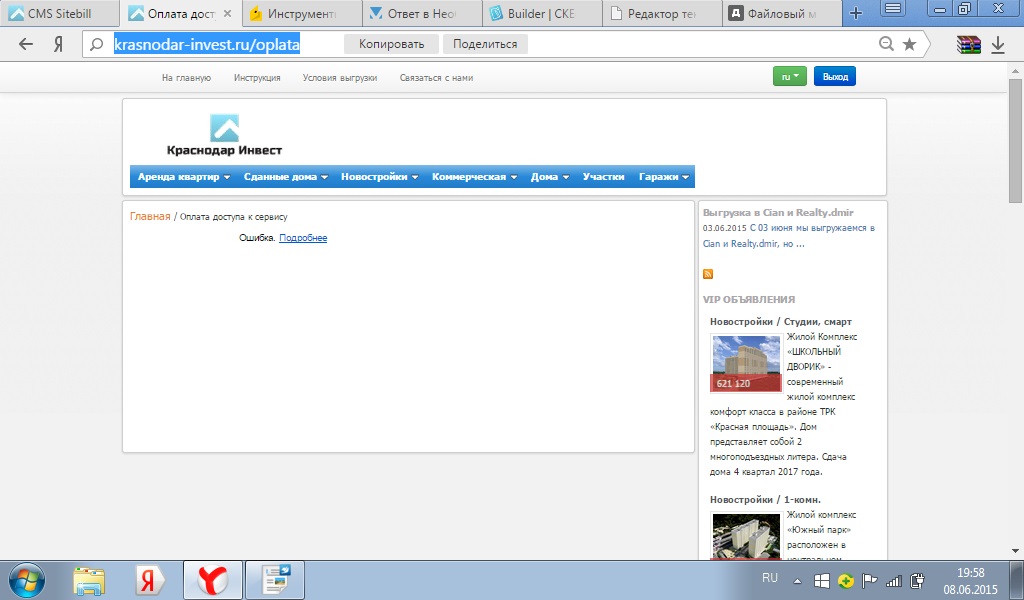Click the Yandex 'Я' home icon
Screen dimensions: 1024x600
click(59, 45)
